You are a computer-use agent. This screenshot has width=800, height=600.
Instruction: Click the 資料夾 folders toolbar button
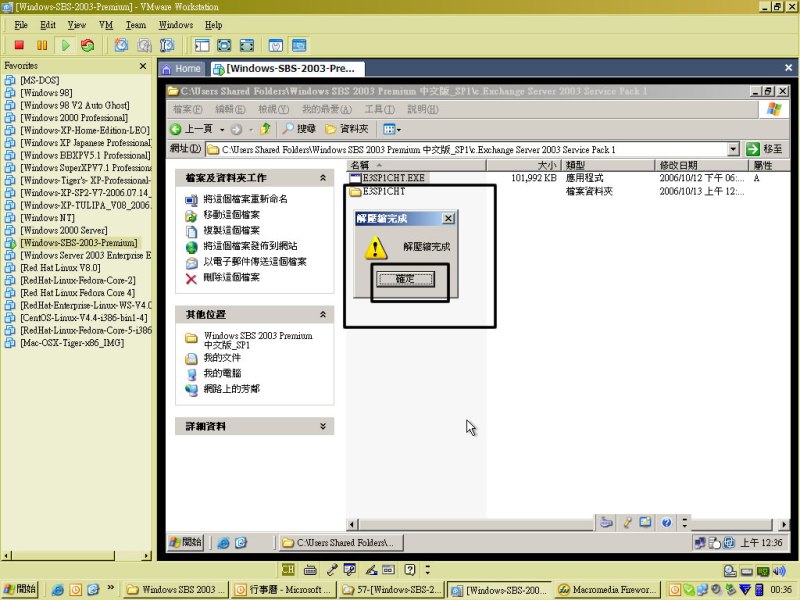point(347,129)
